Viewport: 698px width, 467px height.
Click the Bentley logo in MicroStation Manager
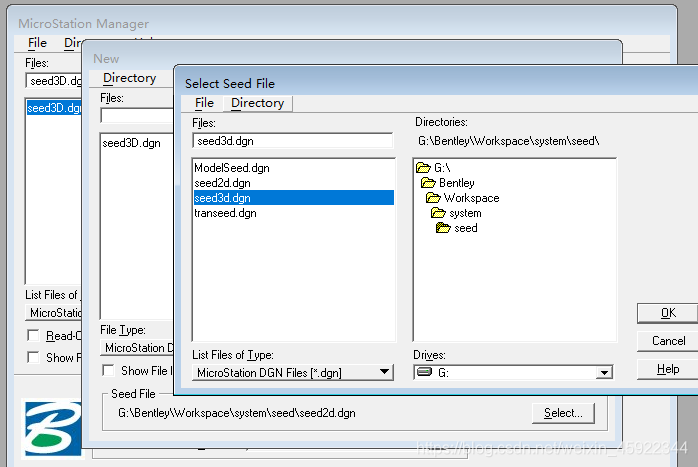[x=53, y=429]
